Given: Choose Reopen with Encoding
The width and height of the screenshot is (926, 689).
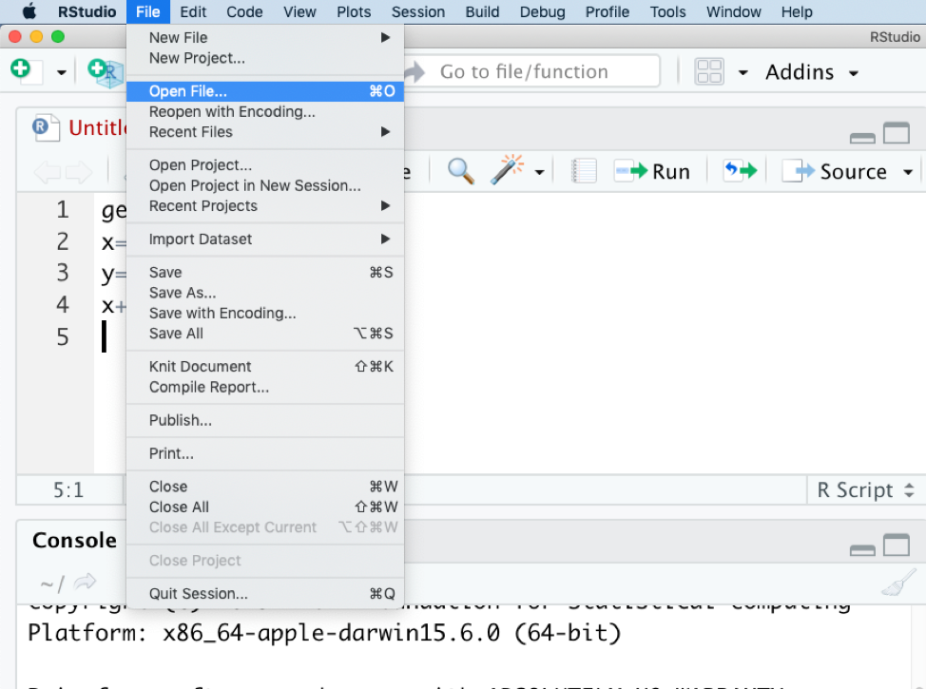Looking at the screenshot, I should [x=265, y=112].
